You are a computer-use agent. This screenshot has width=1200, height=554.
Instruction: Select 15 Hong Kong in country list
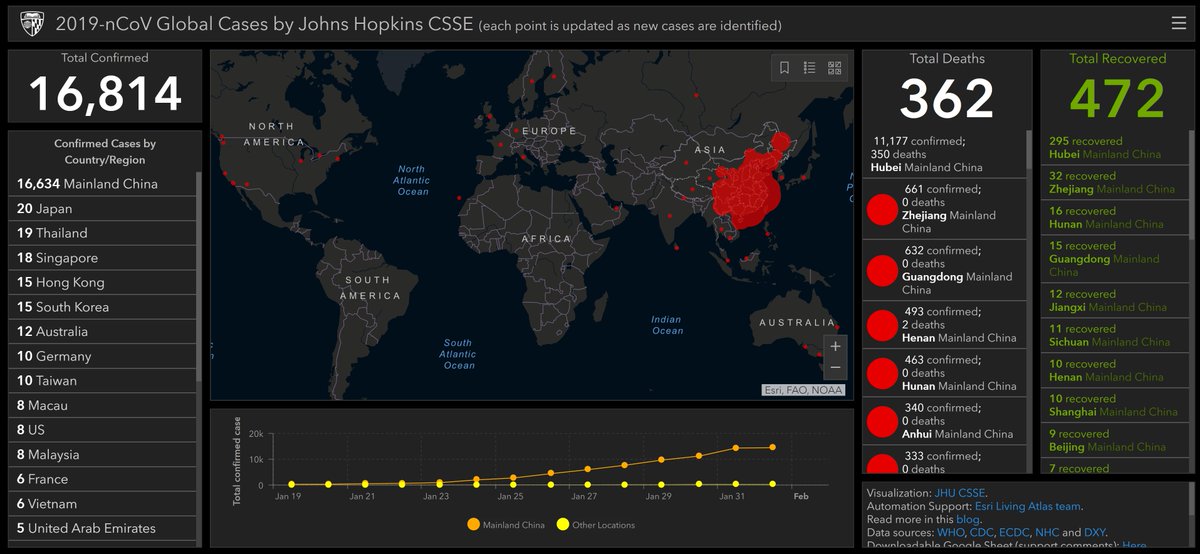(101, 282)
